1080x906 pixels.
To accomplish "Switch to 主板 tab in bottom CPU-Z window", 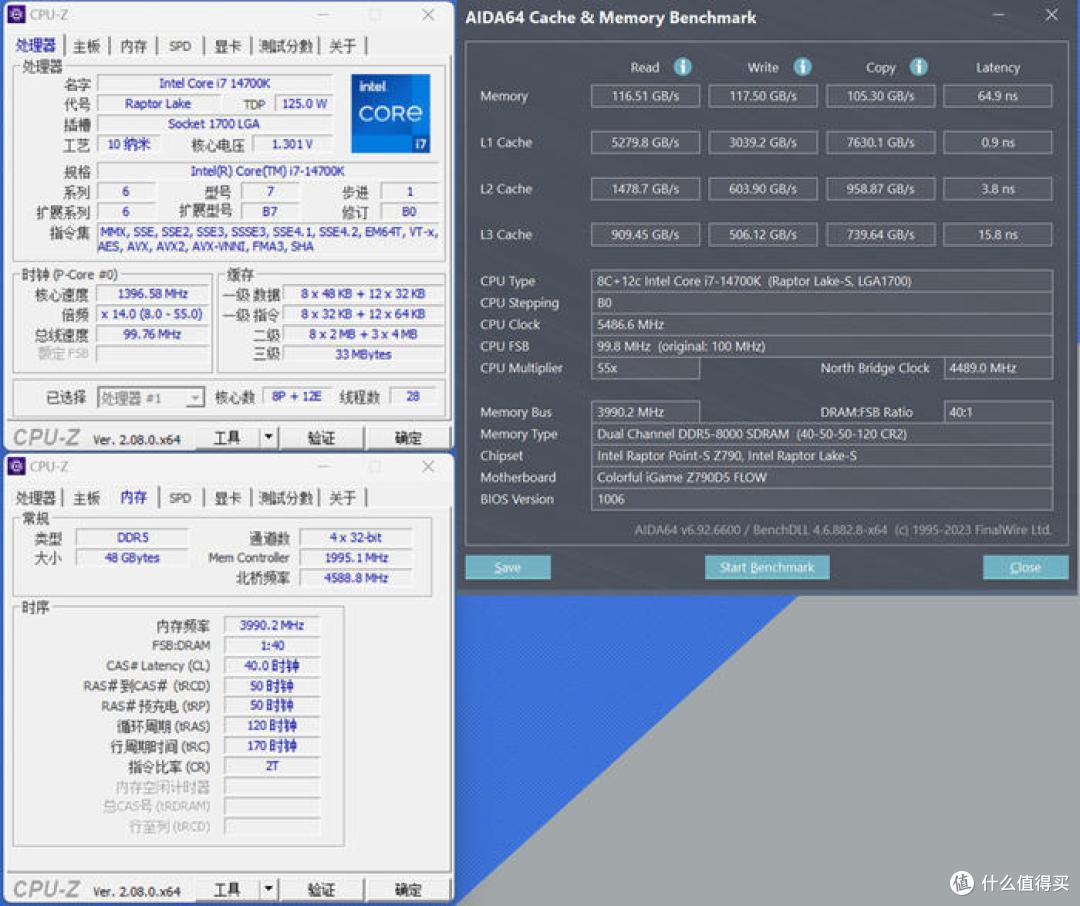I will [87, 498].
